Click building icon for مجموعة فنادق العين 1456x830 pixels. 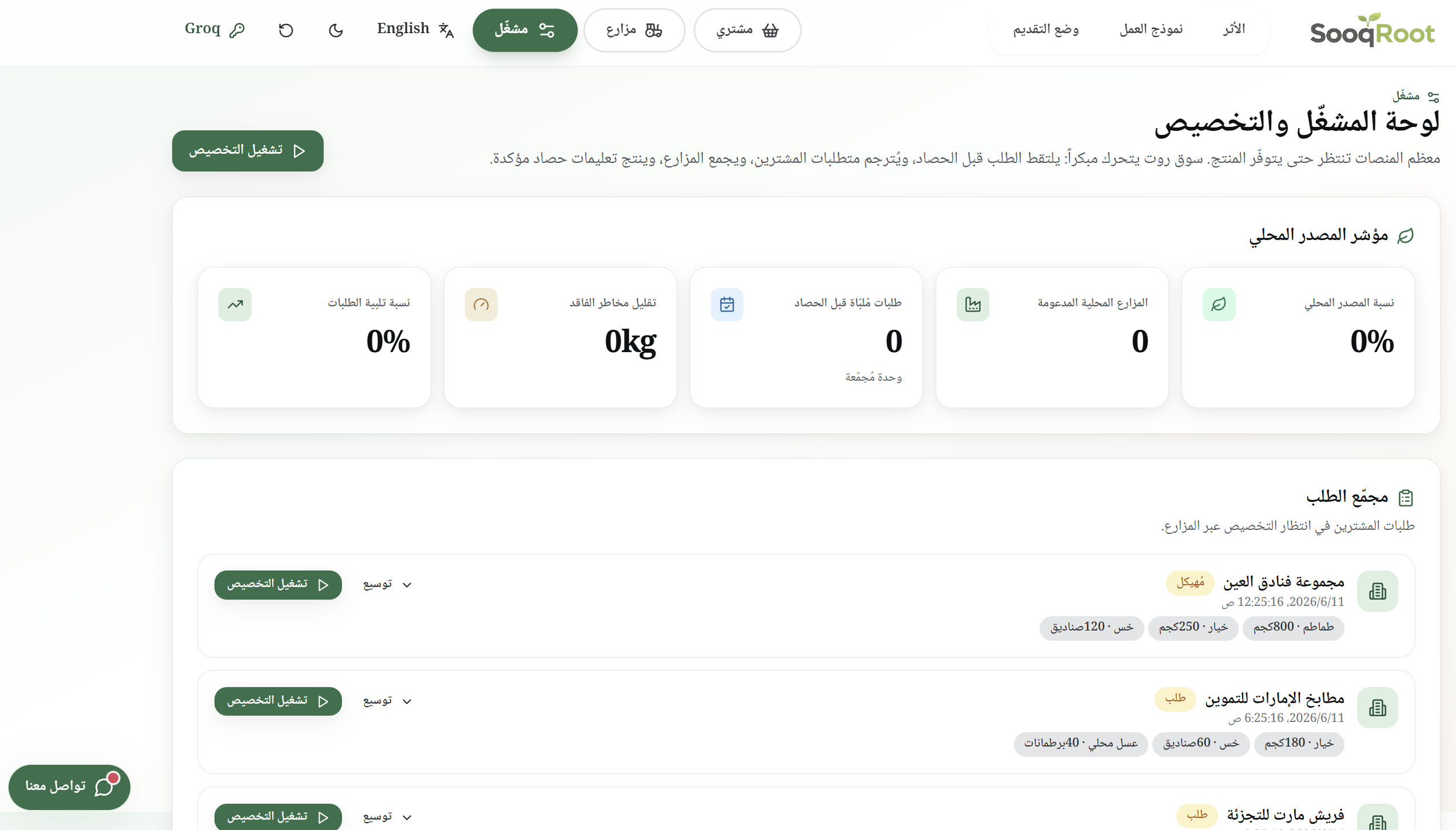[x=1378, y=591]
